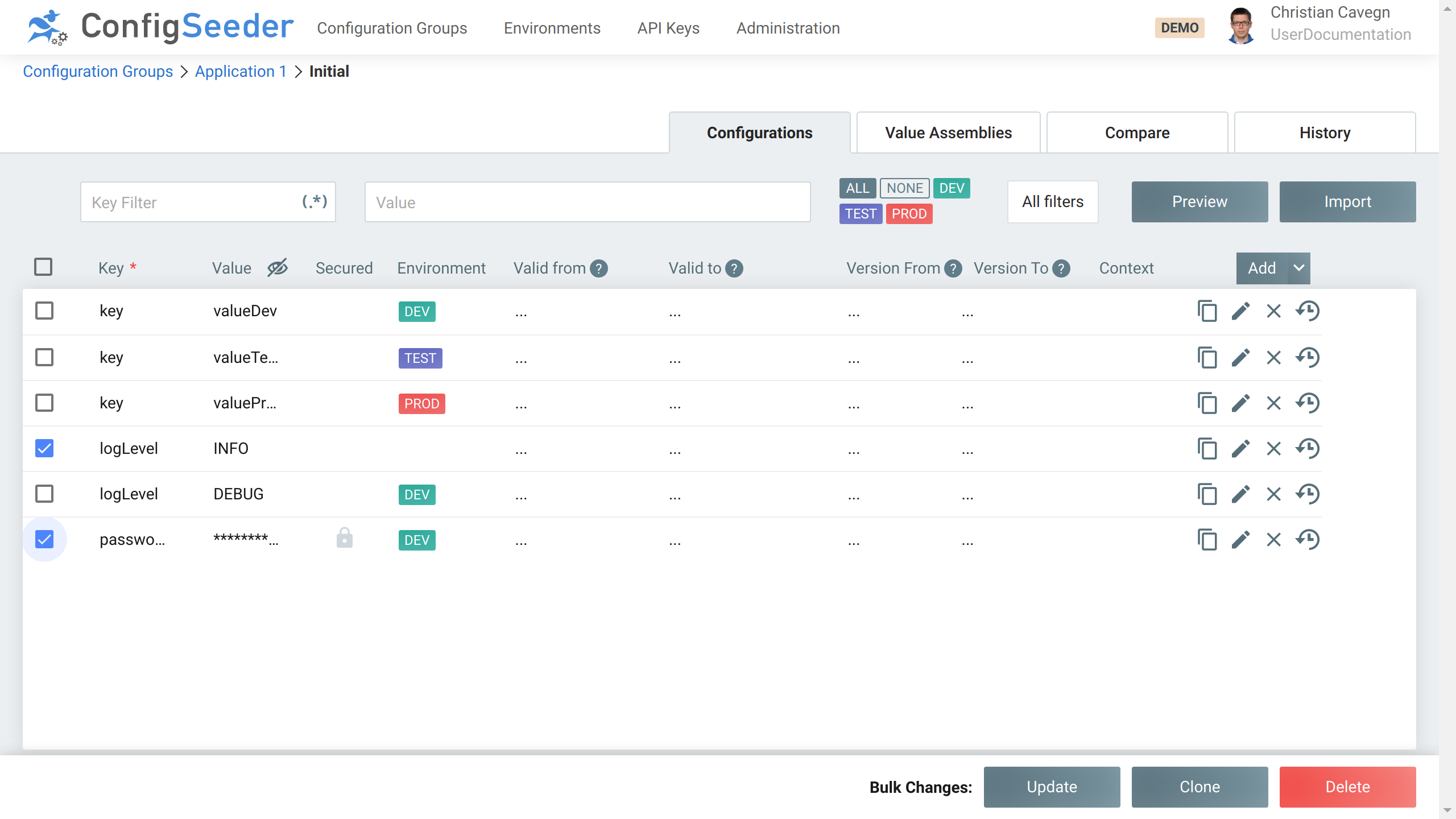The image size is (1456, 819).
Task: Switch to the Value Assemblies tab
Action: [x=948, y=133]
